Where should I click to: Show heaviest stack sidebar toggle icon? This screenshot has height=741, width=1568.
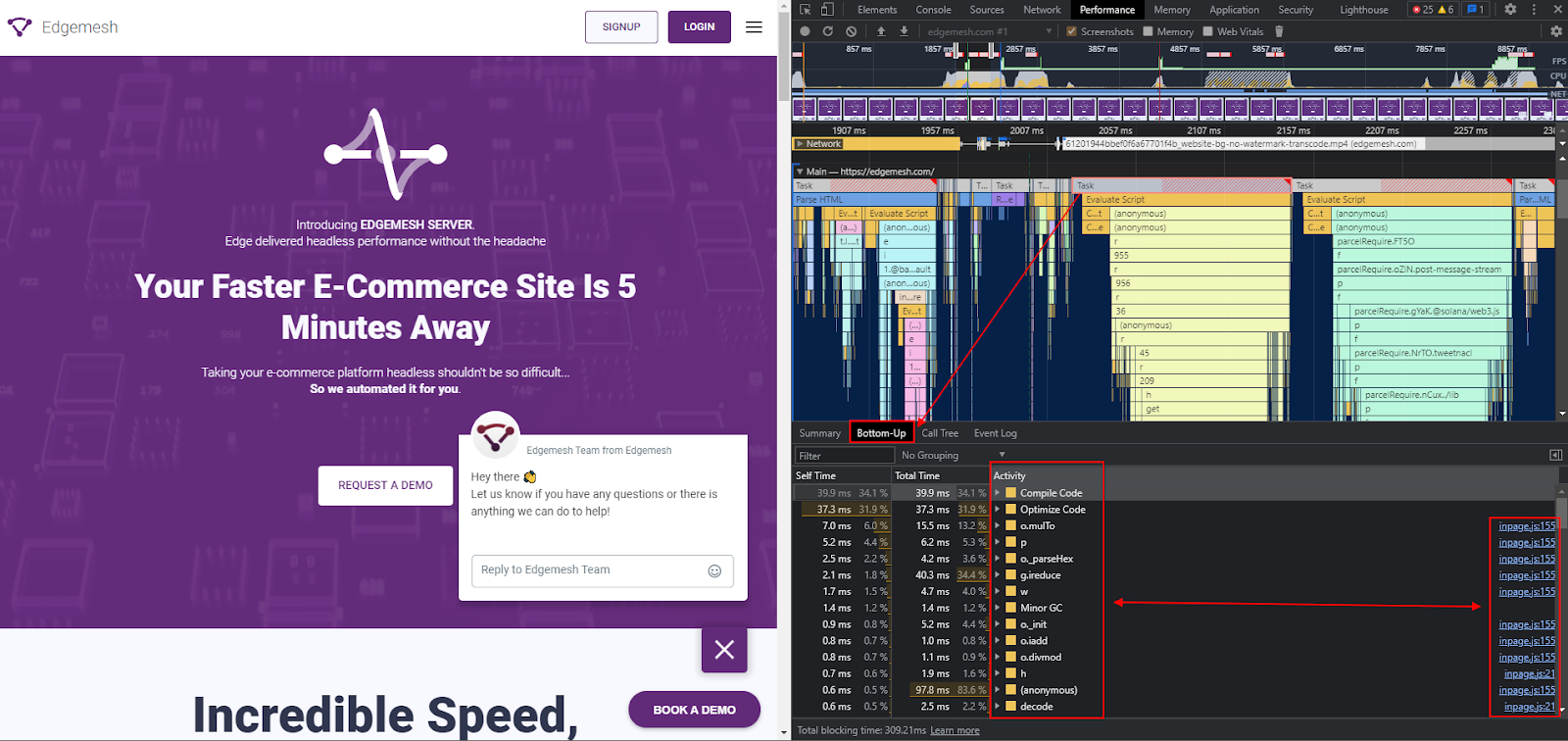coord(1555,455)
